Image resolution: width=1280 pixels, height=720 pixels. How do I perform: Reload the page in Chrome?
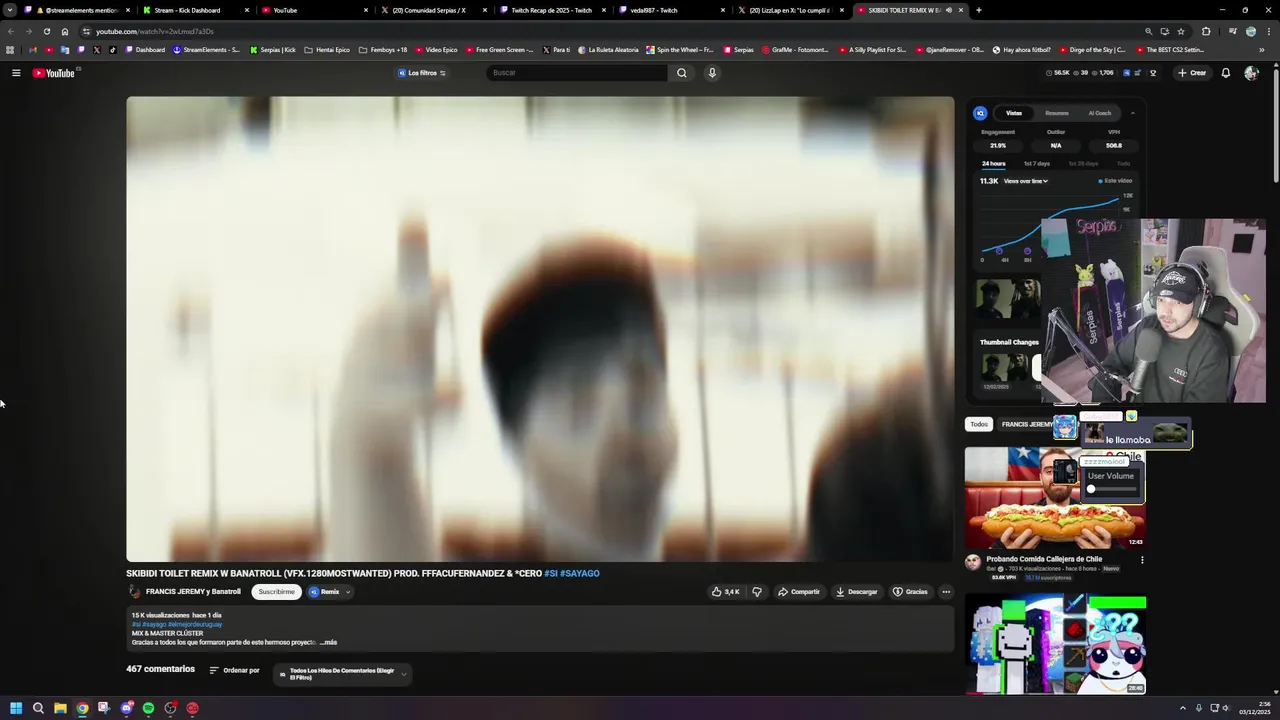click(46, 31)
